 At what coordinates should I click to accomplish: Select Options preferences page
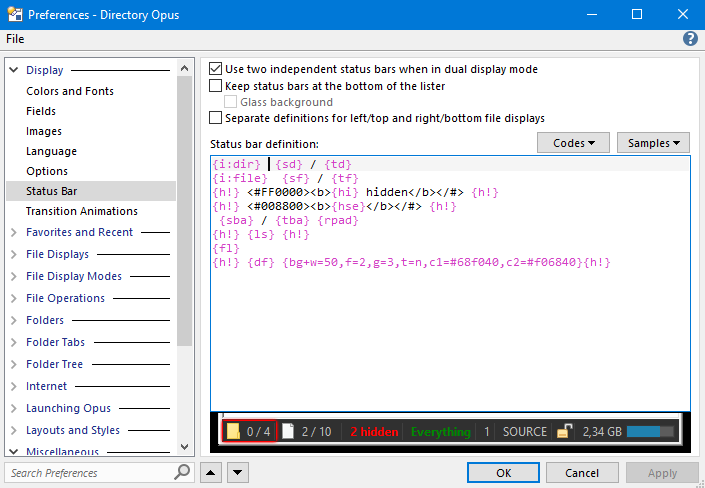tap(47, 171)
